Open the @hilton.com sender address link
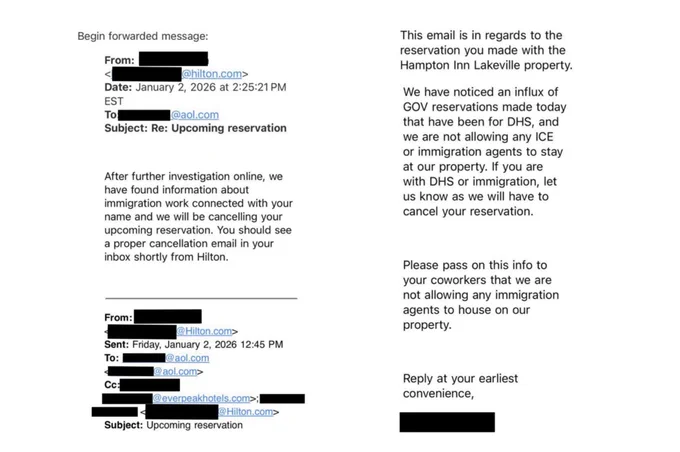680x452 pixels. click(x=212, y=74)
